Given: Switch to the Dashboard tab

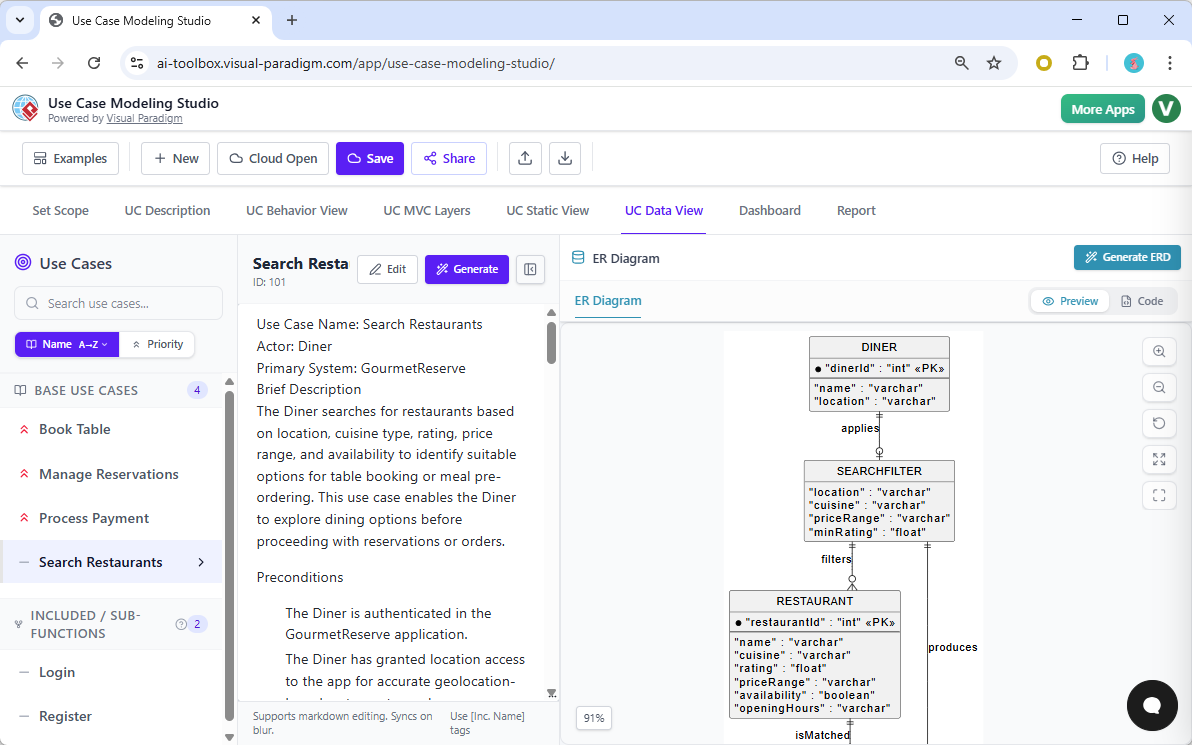Looking at the screenshot, I should pos(770,210).
